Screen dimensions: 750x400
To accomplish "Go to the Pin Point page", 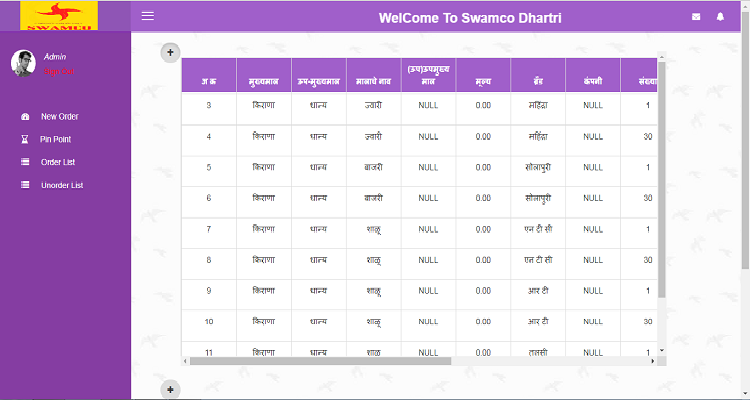I will 55,140.
